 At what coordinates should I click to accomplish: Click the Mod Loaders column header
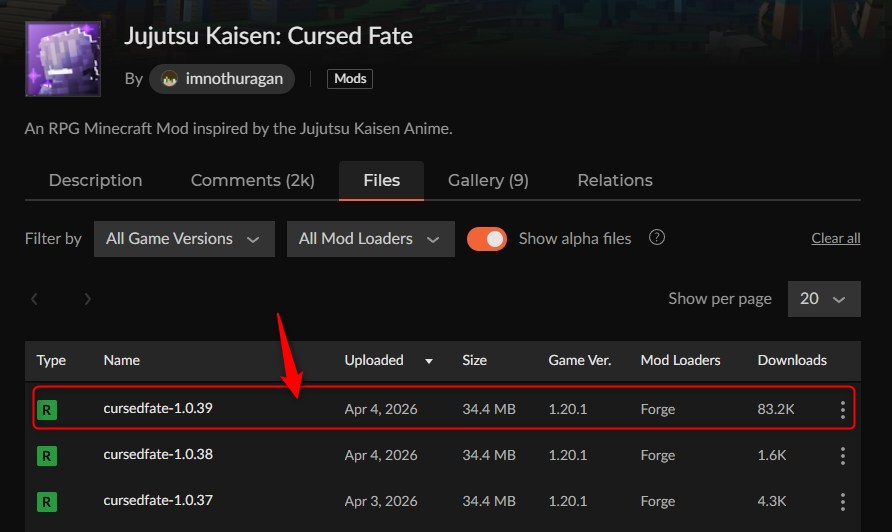click(x=680, y=360)
